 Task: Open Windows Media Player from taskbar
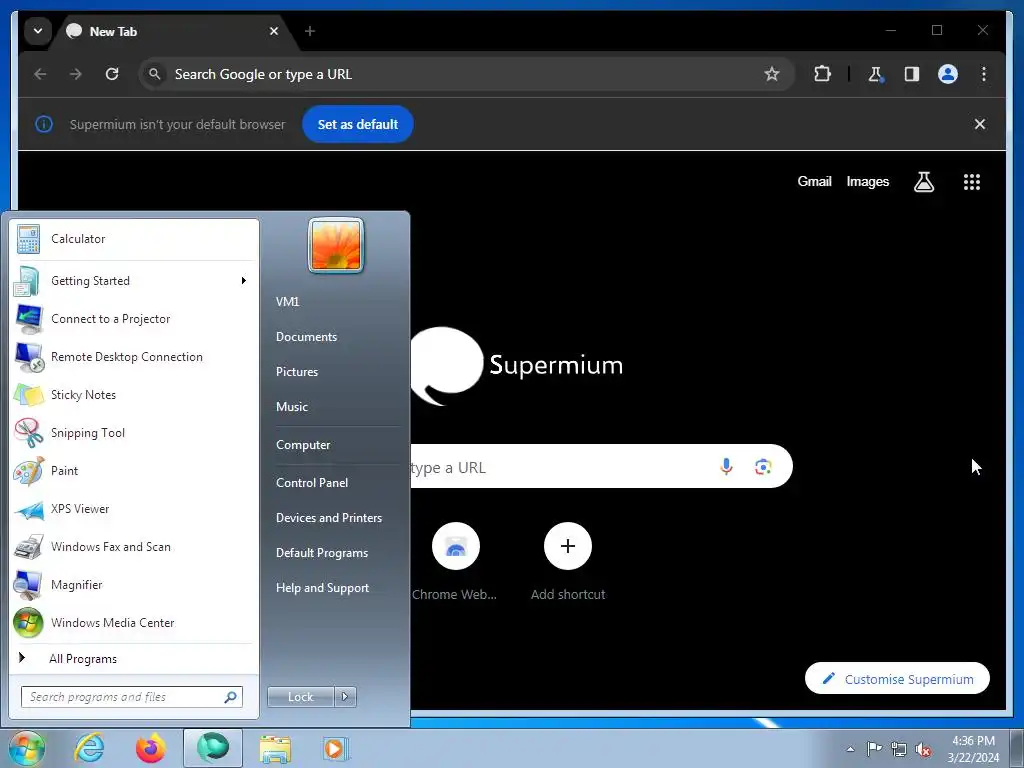pyautogui.click(x=336, y=748)
